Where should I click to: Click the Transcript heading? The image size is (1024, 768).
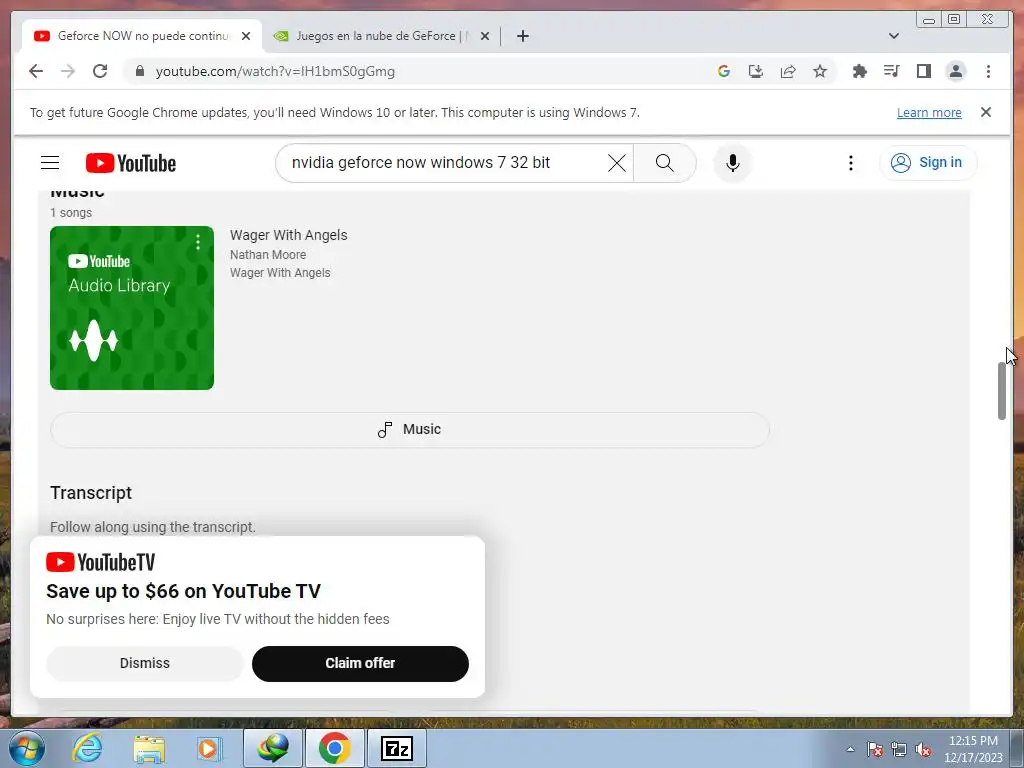pos(91,493)
